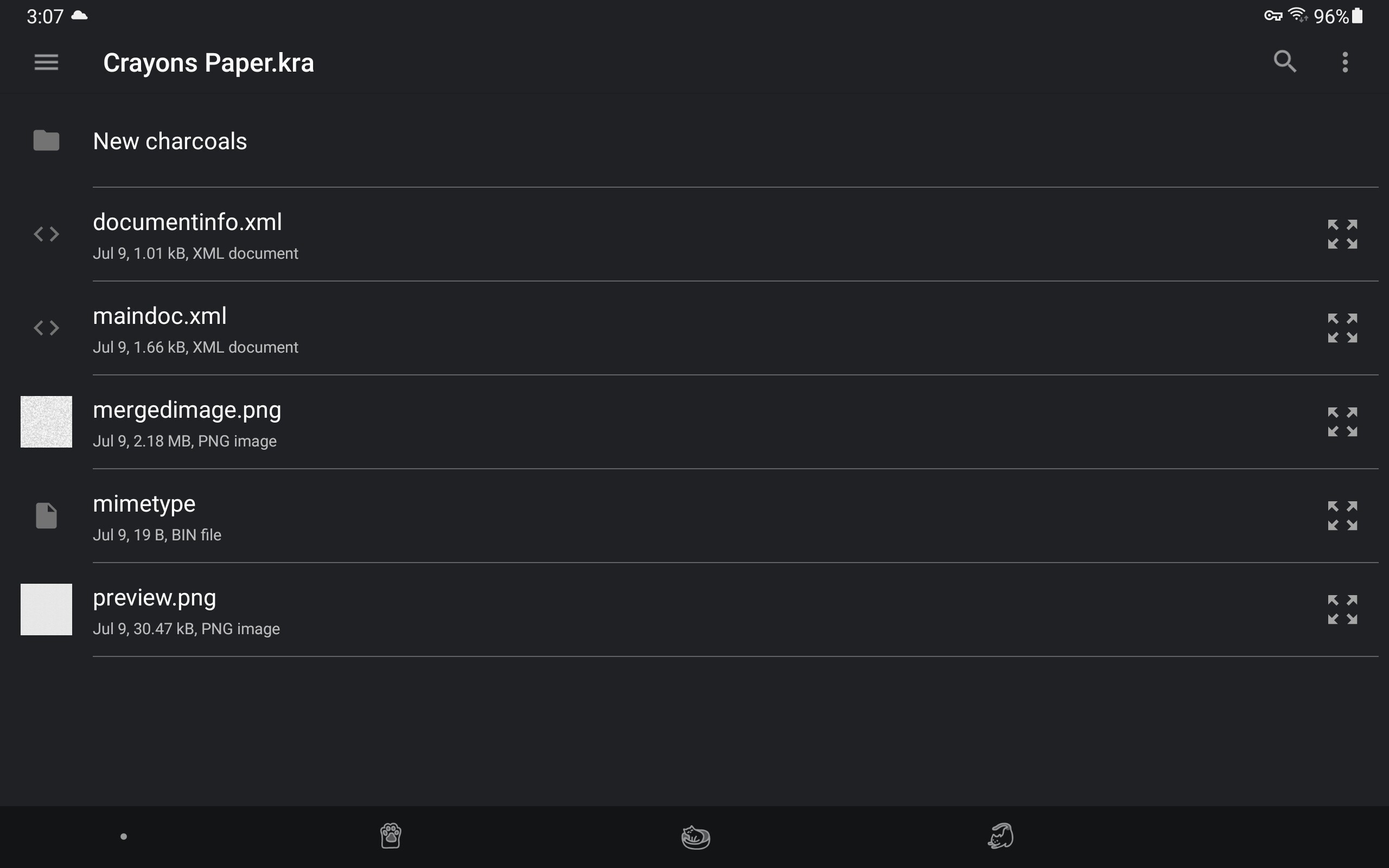Viewport: 1389px width, 868px height.
Task: Open the hamburger navigation menu
Action: tap(46, 62)
